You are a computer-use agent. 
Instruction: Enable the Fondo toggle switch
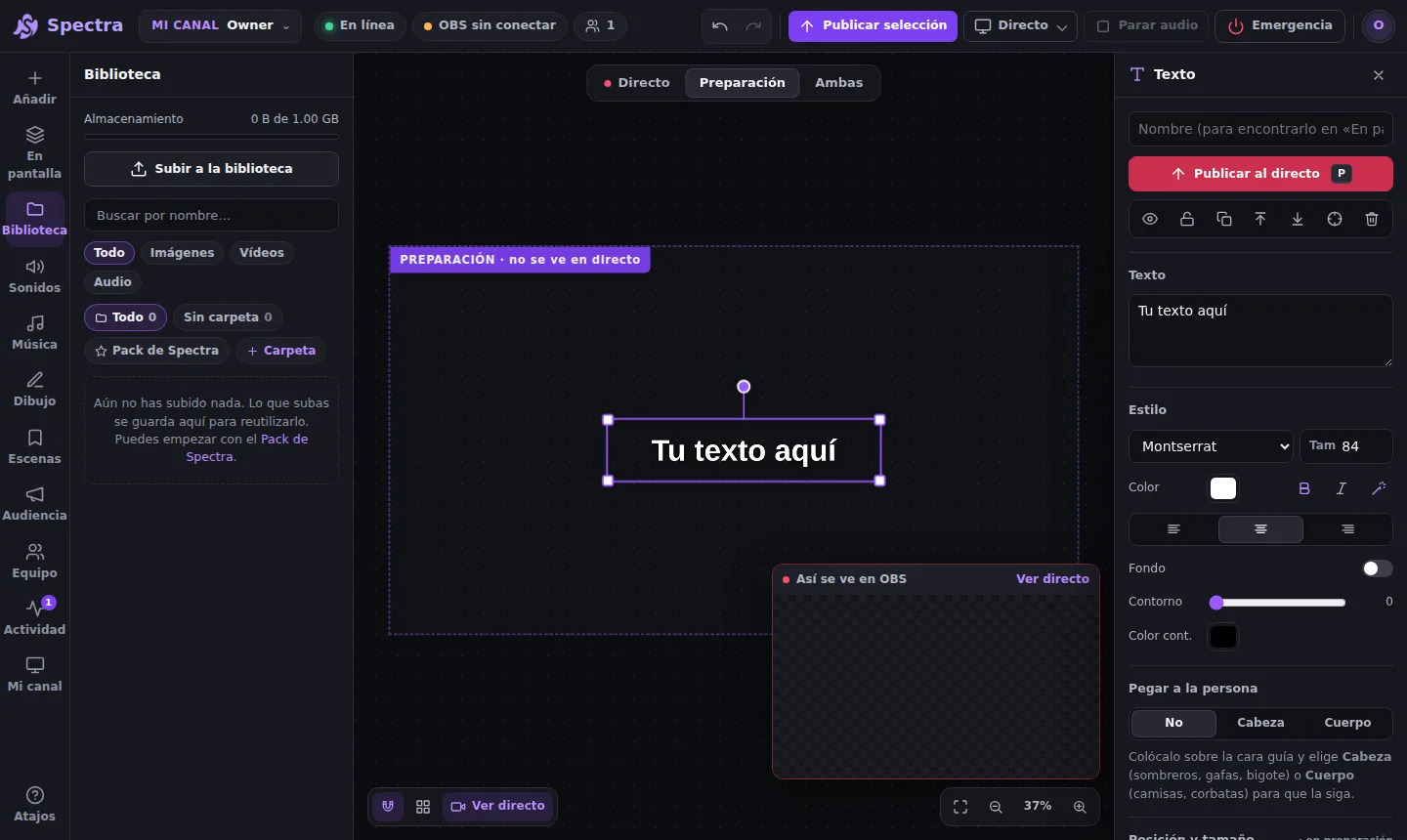1378,568
